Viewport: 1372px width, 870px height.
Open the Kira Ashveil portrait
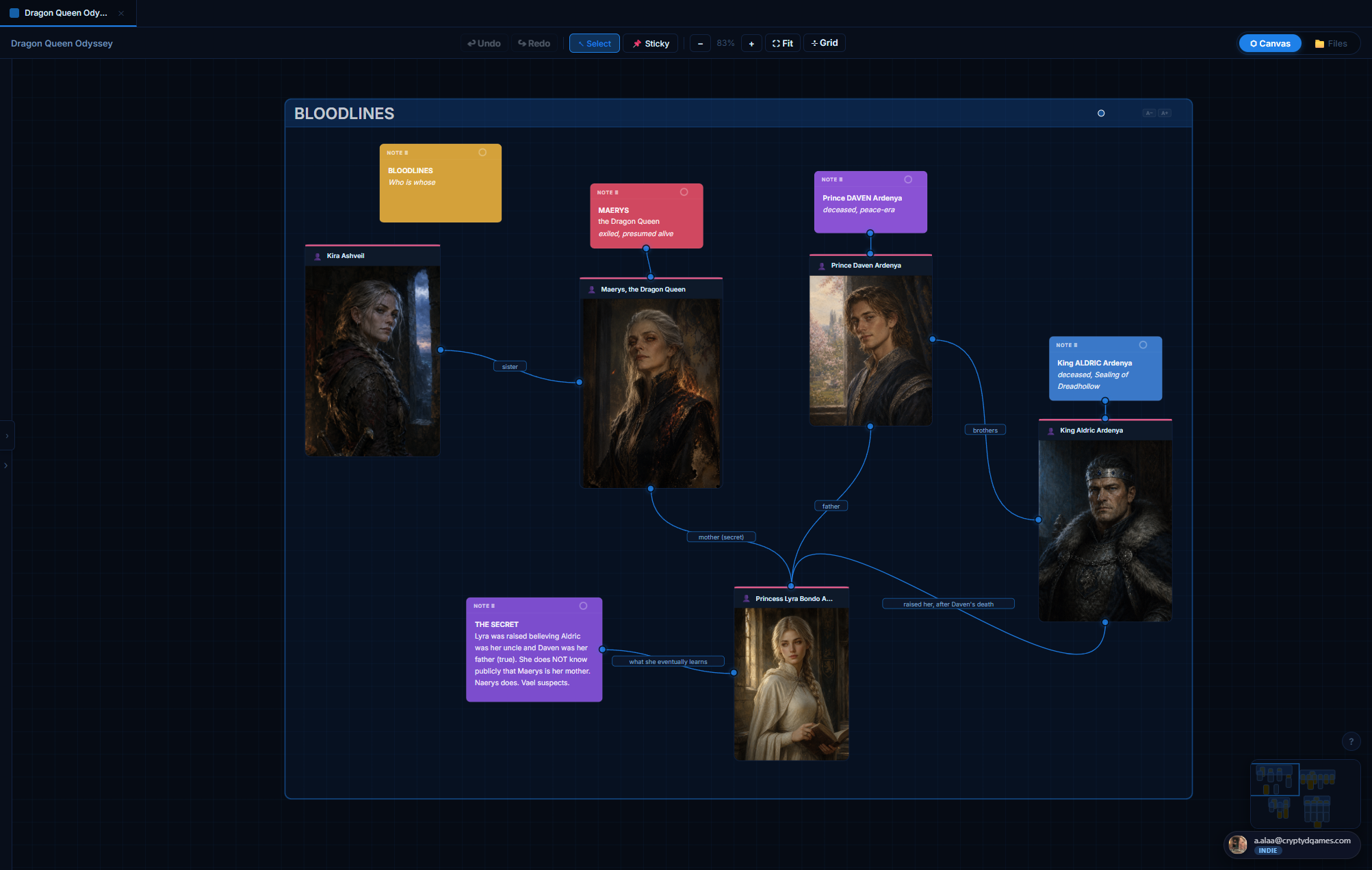click(x=372, y=361)
